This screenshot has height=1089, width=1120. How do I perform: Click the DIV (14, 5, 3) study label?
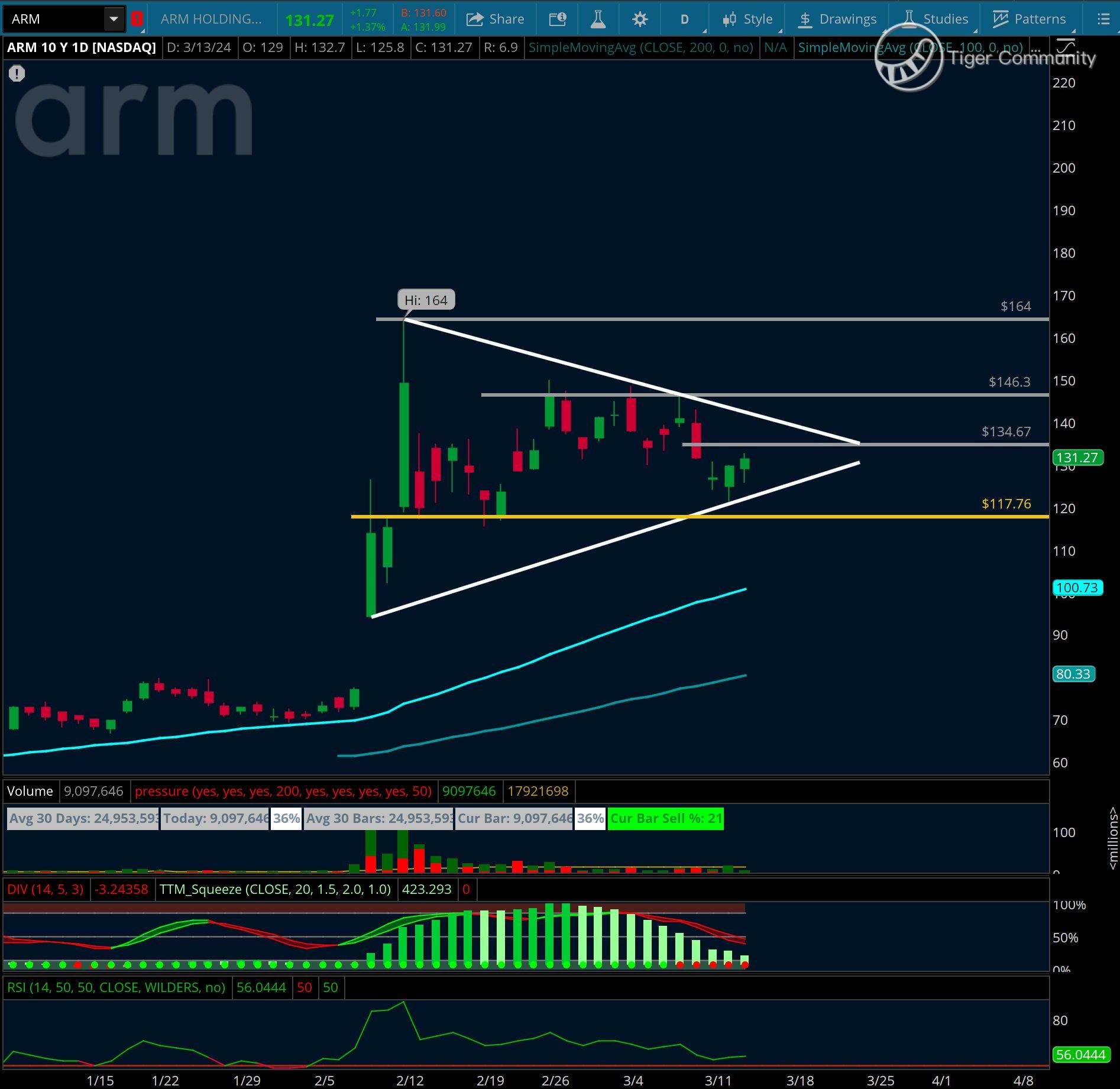pos(45,889)
